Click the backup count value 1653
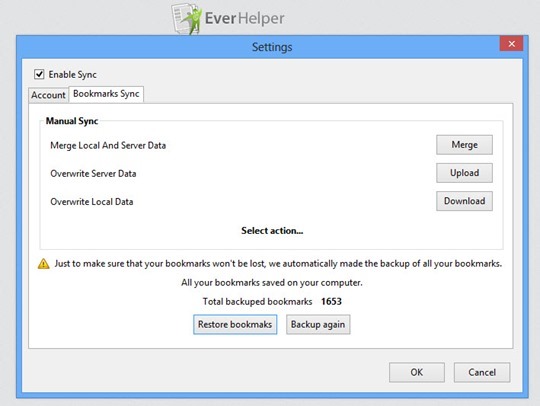Viewport: 540px width, 406px height. click(331, 302)
